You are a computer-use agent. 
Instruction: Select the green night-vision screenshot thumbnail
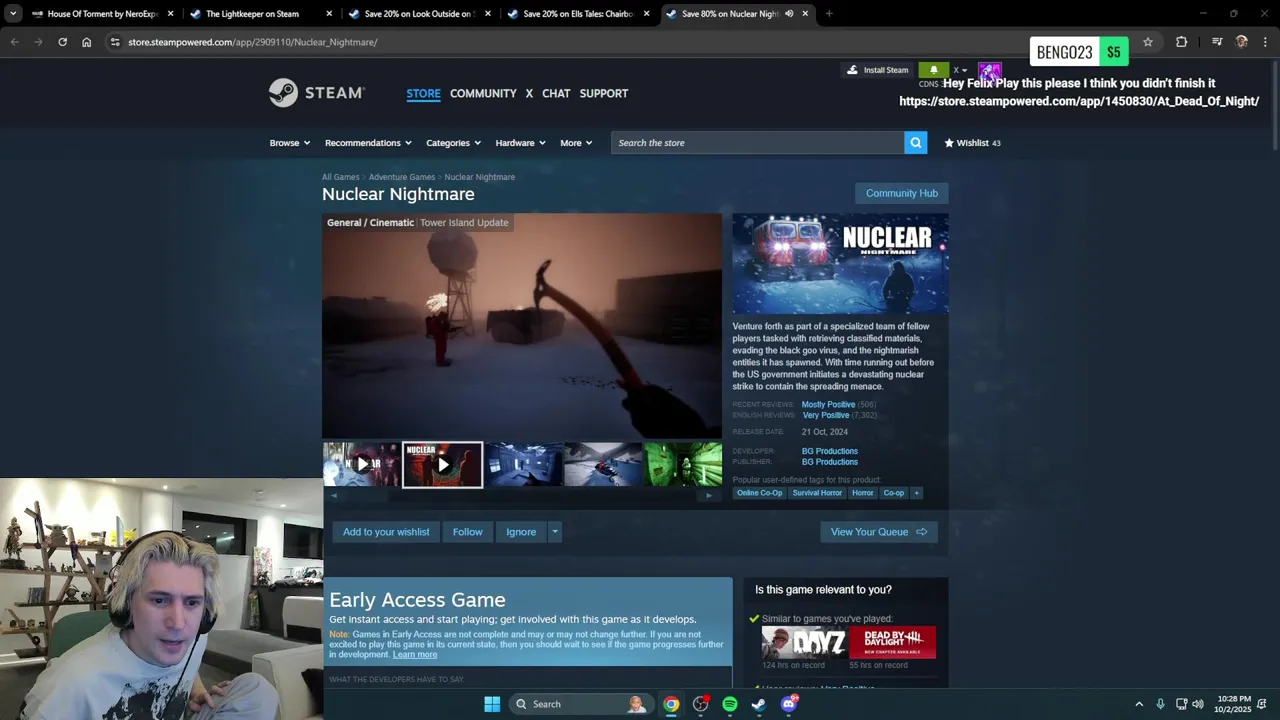coord(683,465)
